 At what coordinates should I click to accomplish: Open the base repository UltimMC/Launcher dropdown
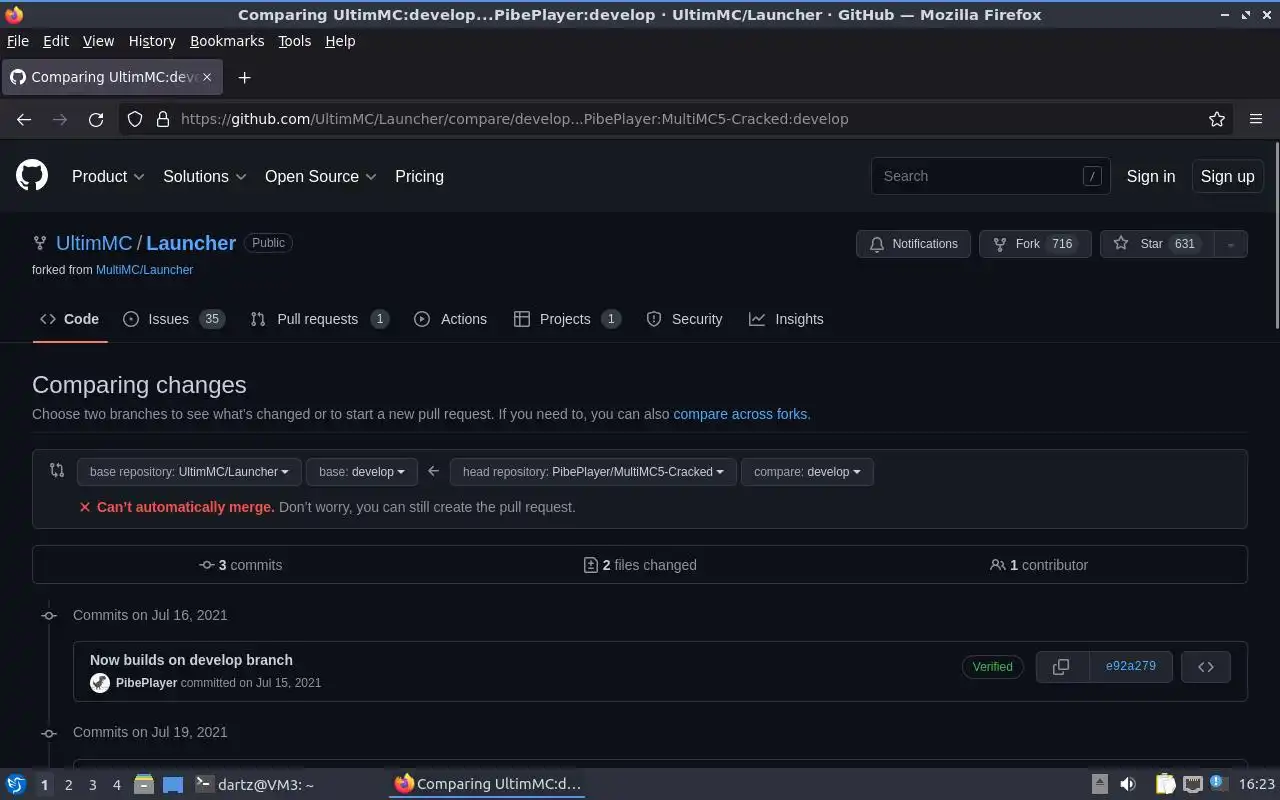click(189, 472)
